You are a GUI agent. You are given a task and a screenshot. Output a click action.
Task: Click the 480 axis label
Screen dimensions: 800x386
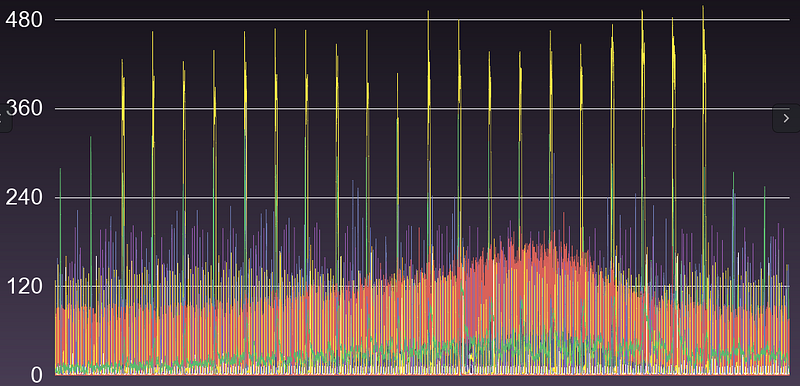(23, 20)
